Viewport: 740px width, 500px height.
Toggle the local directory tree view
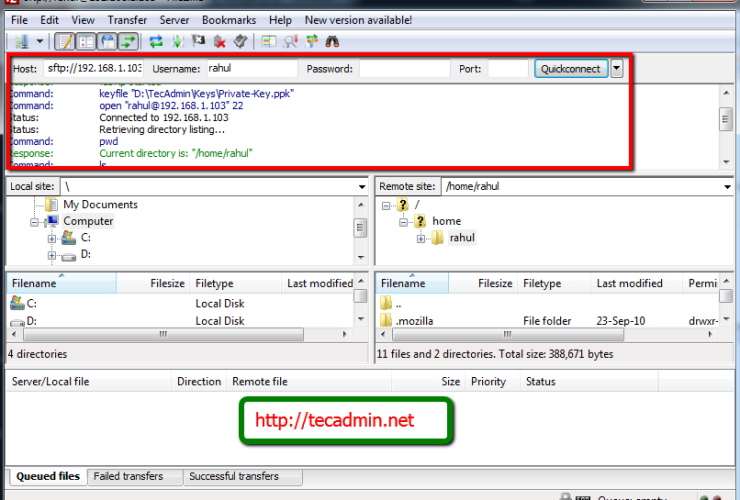click(x=86, y=42)
